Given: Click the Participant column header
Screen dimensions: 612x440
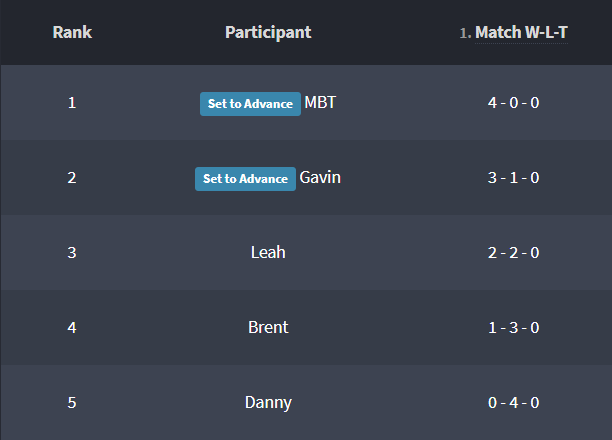Looking at the screenshot, I should 268,32.
